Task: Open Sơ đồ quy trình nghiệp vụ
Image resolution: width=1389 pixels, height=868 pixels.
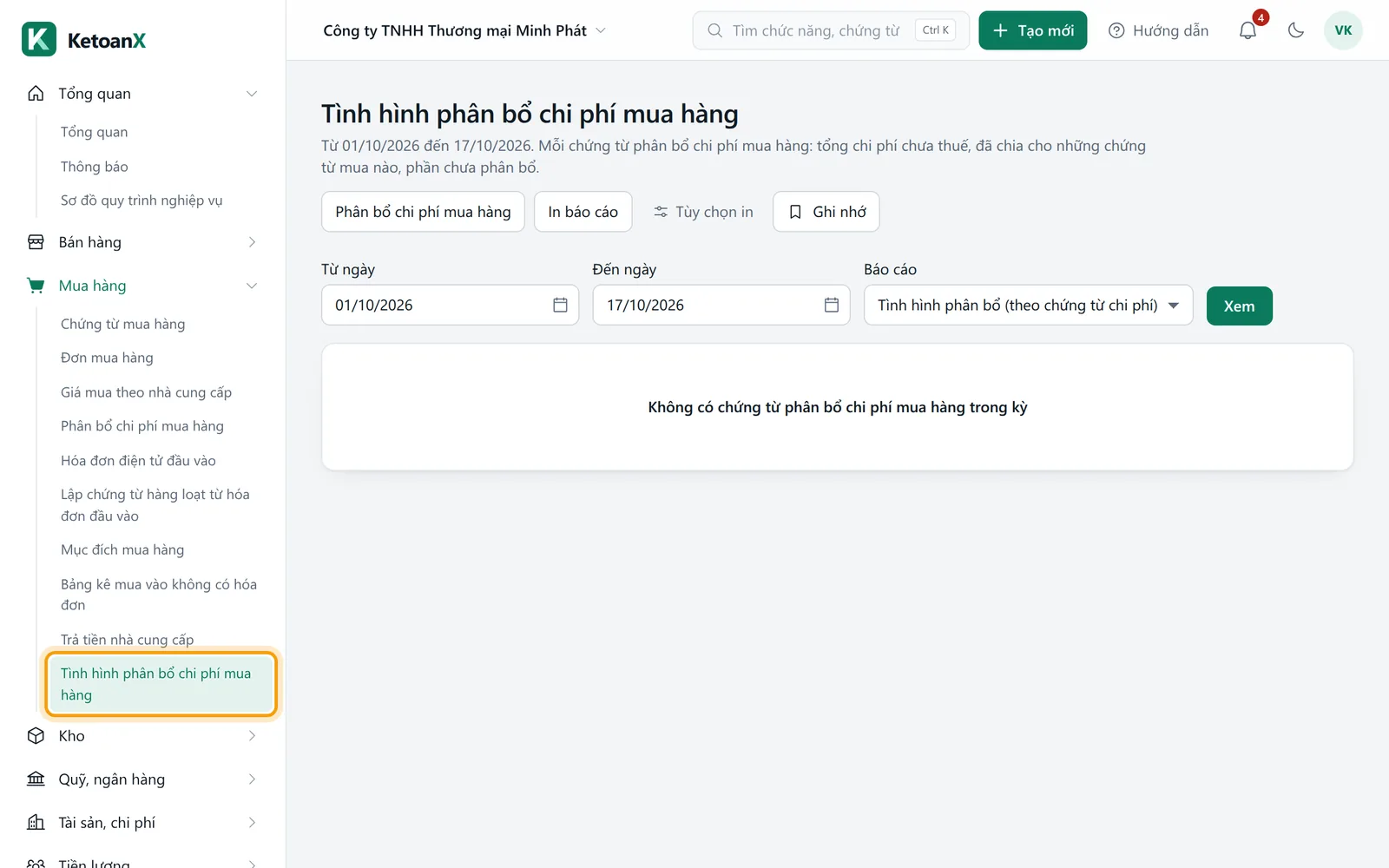Action: [142, 201]
